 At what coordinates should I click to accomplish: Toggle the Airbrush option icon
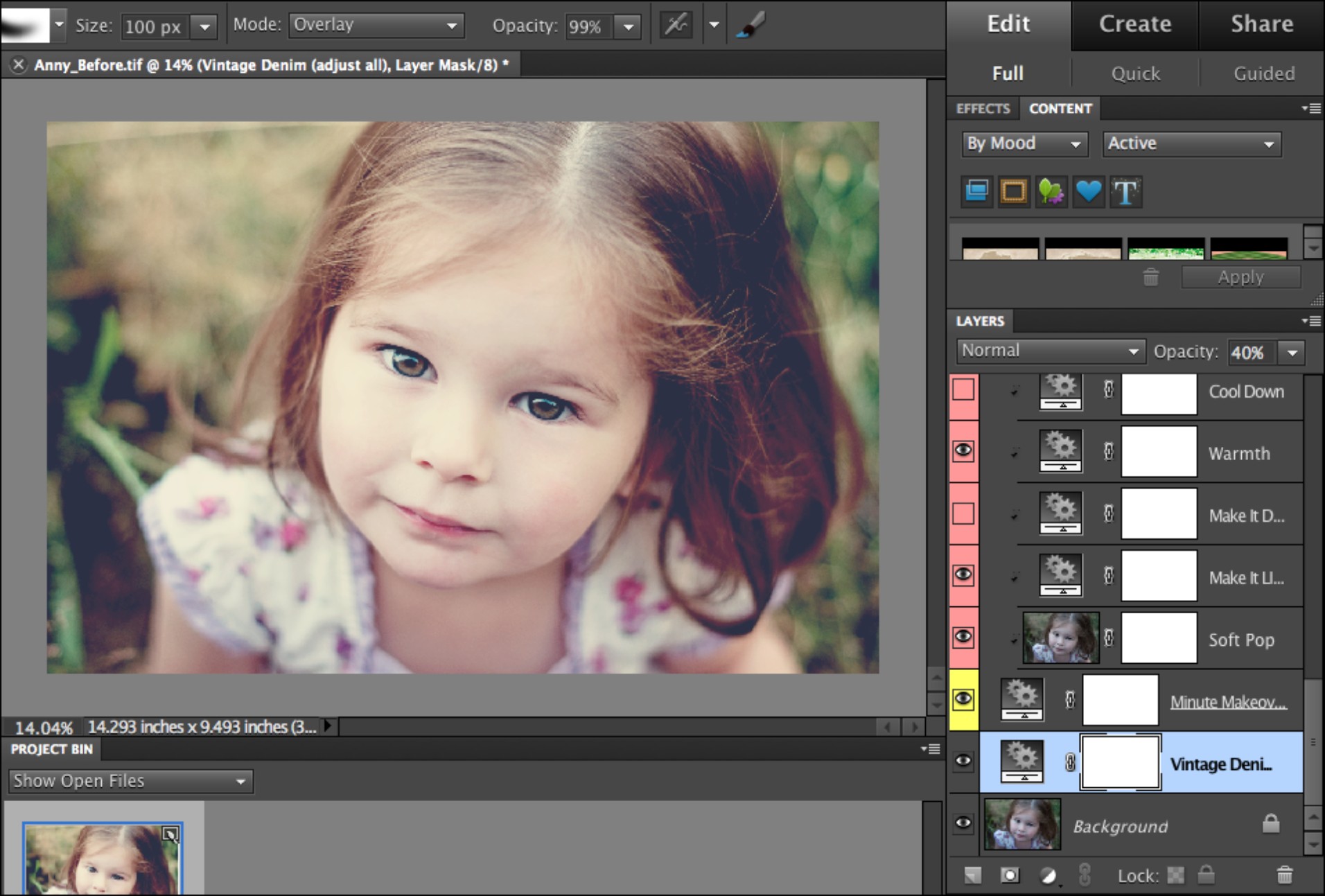[676, 26]
